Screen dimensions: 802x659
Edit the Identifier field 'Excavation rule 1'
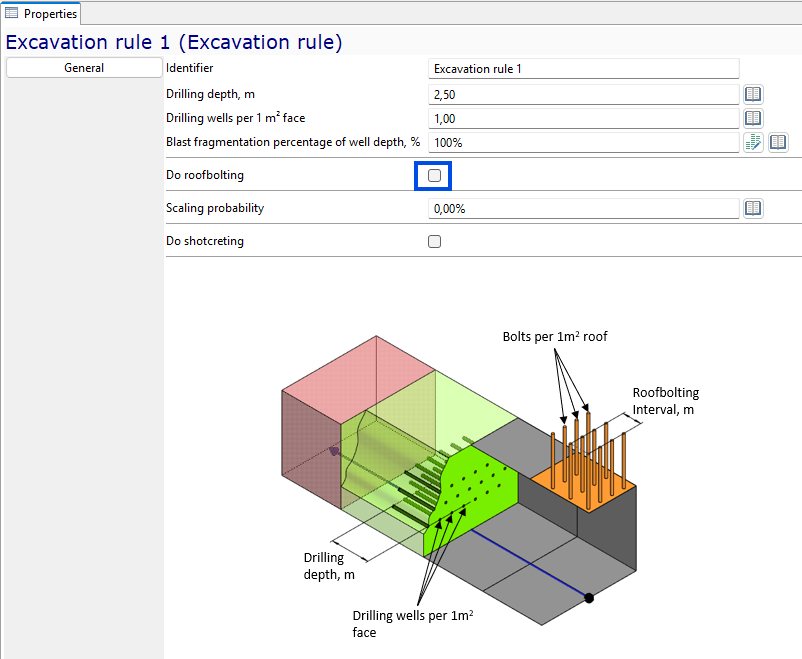pos(583,69)
